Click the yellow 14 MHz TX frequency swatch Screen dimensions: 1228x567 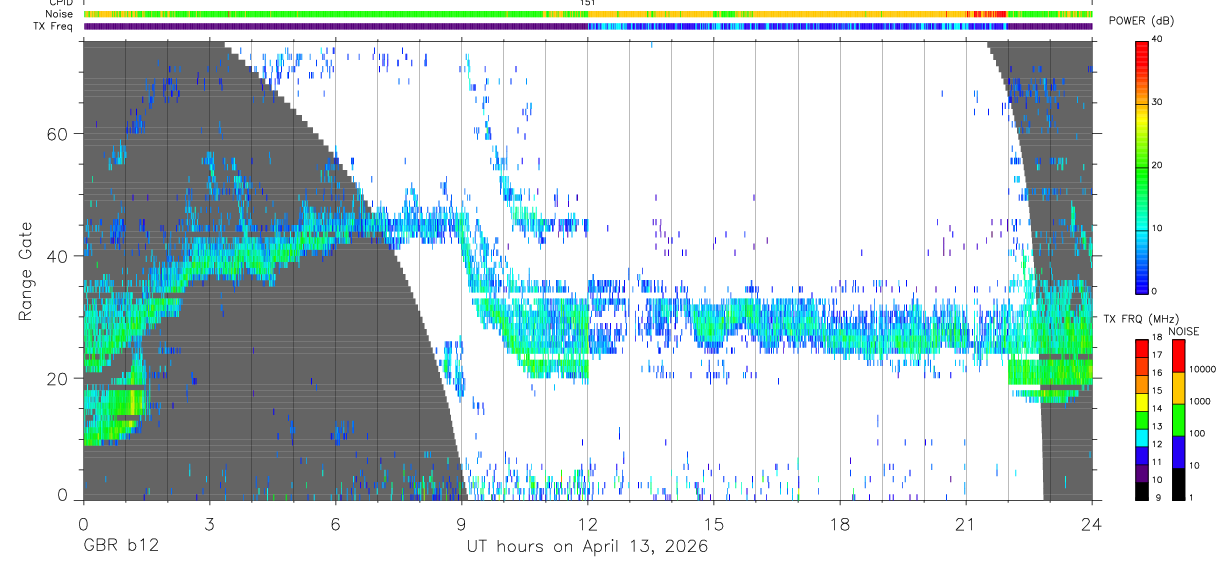coord(1141,401)
